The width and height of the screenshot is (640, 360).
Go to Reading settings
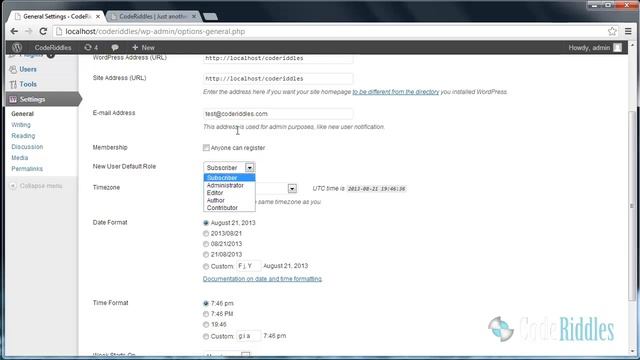tap(23, 136)
